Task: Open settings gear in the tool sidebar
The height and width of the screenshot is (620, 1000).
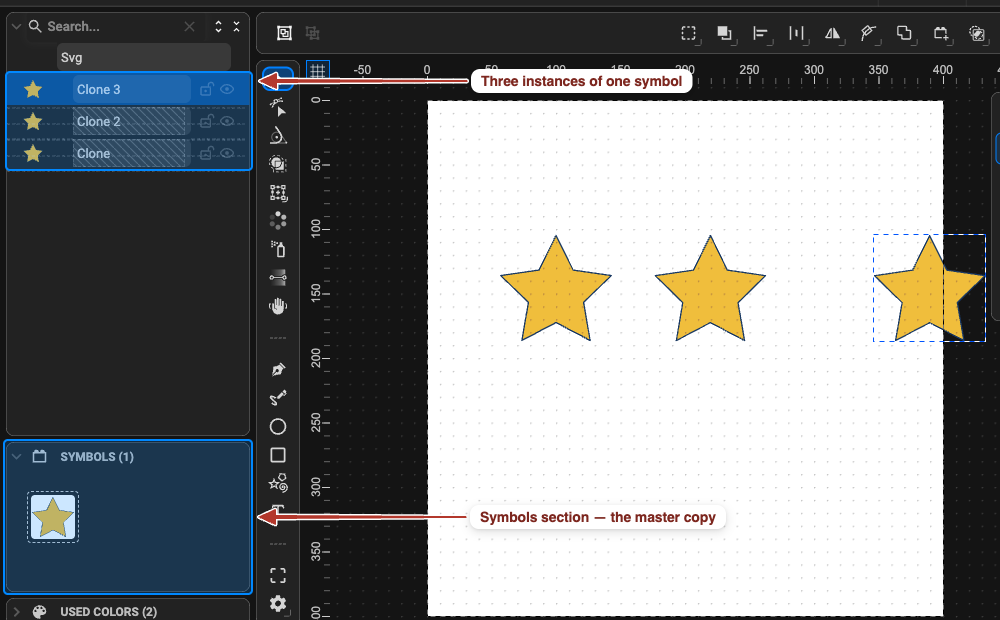Action: pyautogui.click(x=277, y=603)
